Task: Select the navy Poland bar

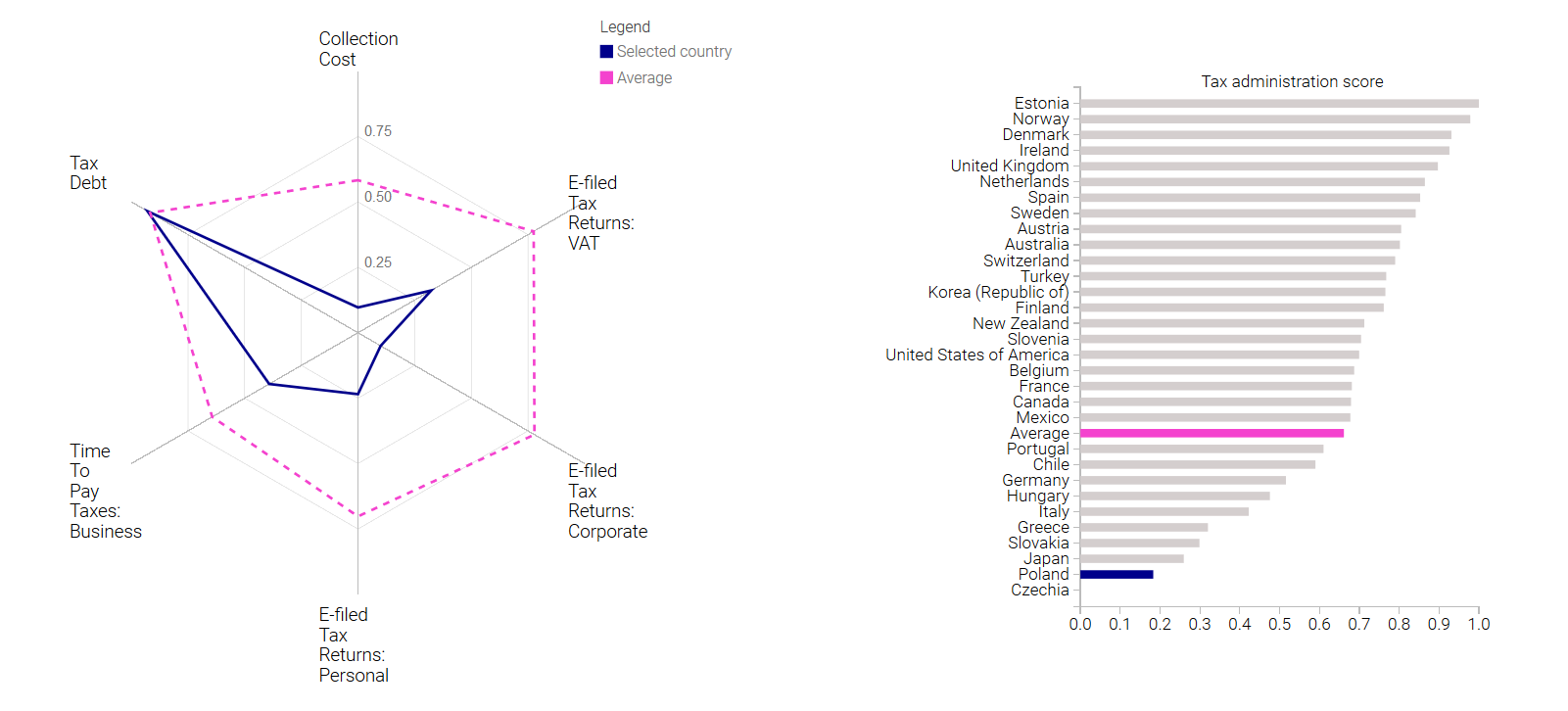Action: click(1117, 574)
